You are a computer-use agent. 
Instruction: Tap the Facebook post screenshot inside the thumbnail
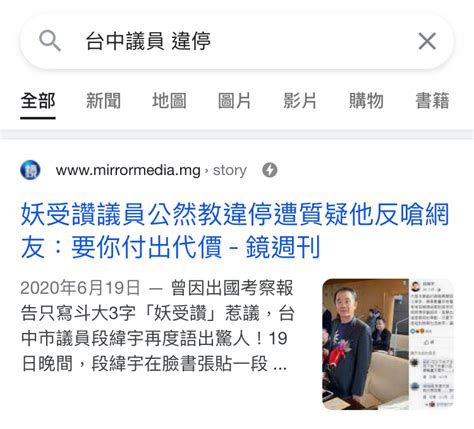431,344
